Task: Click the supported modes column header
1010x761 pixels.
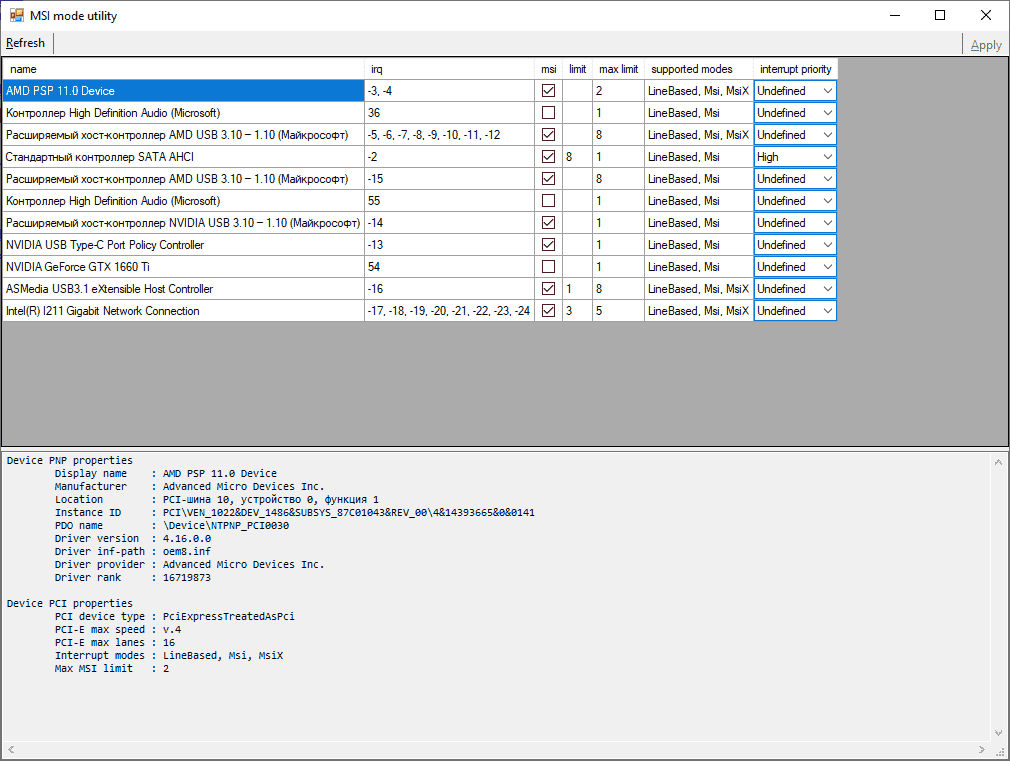Action: point(699,69)
